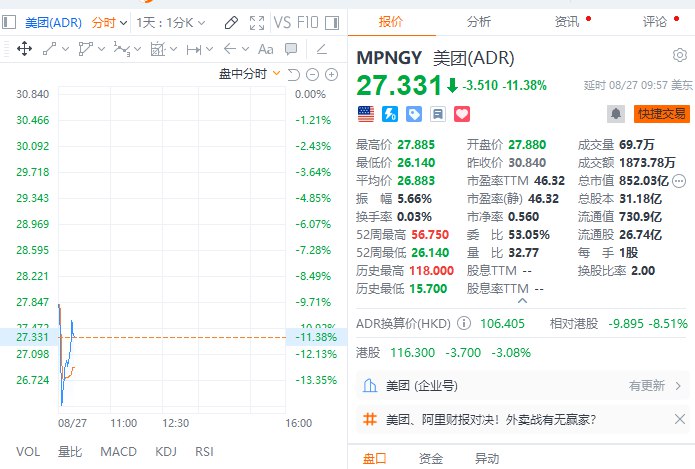Viewport: 695px width, 469px height.
Task: Zoom in chart with plus icon
Action: point(332,74)
